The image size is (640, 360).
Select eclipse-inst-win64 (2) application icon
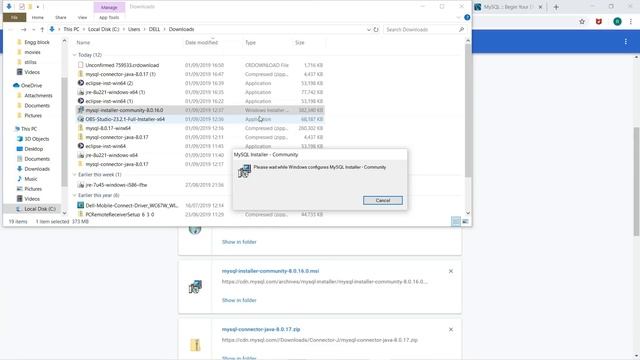click(80, 83)
